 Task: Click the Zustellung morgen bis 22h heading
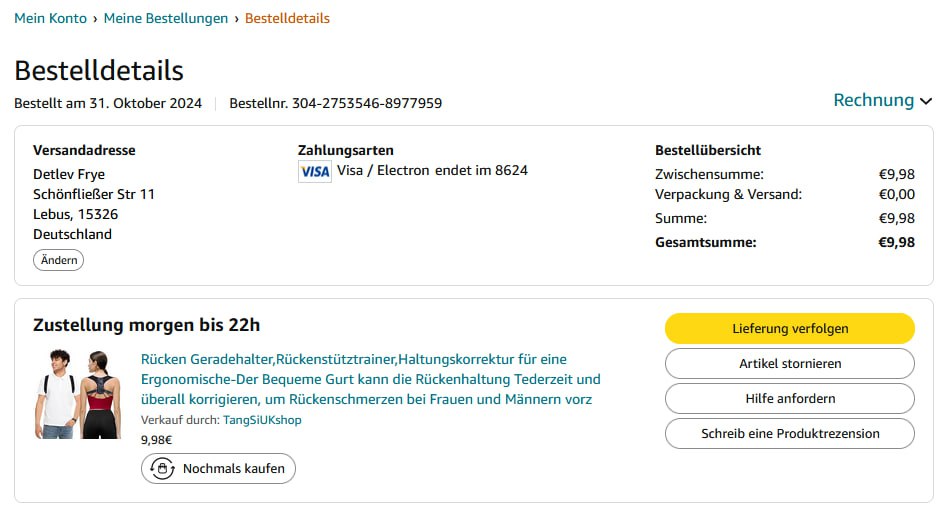(146, 325)
